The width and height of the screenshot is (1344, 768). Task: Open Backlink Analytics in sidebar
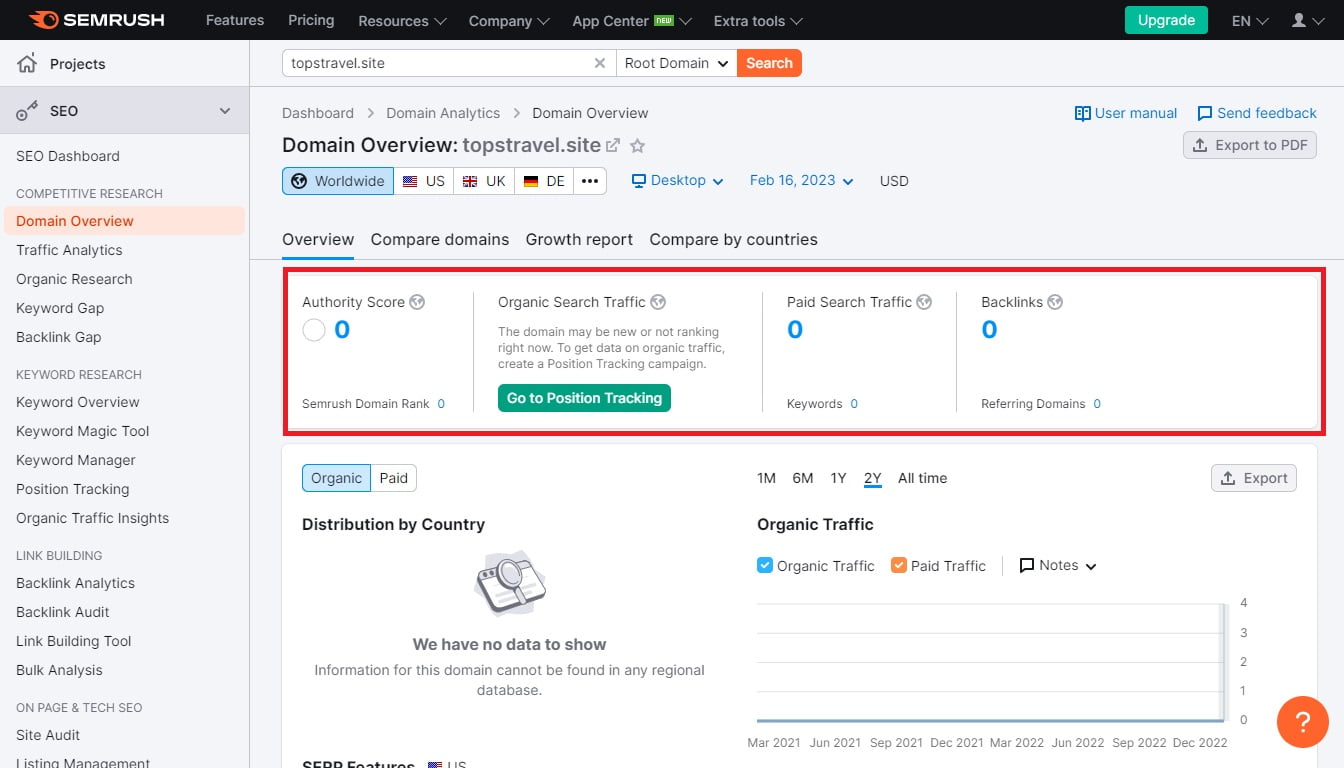pos(75,583)
